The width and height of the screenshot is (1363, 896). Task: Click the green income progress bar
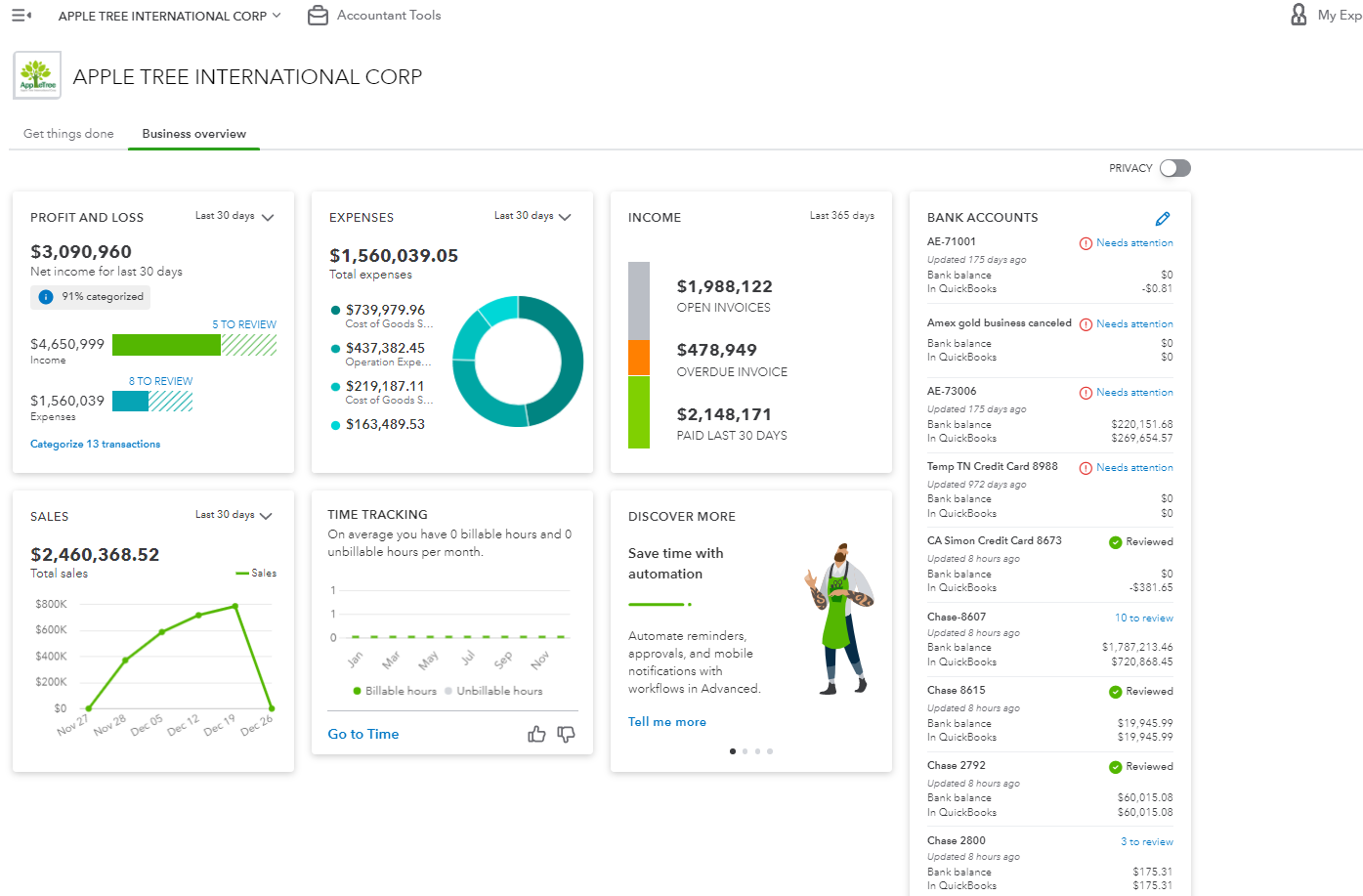click(x=166, y=345)
